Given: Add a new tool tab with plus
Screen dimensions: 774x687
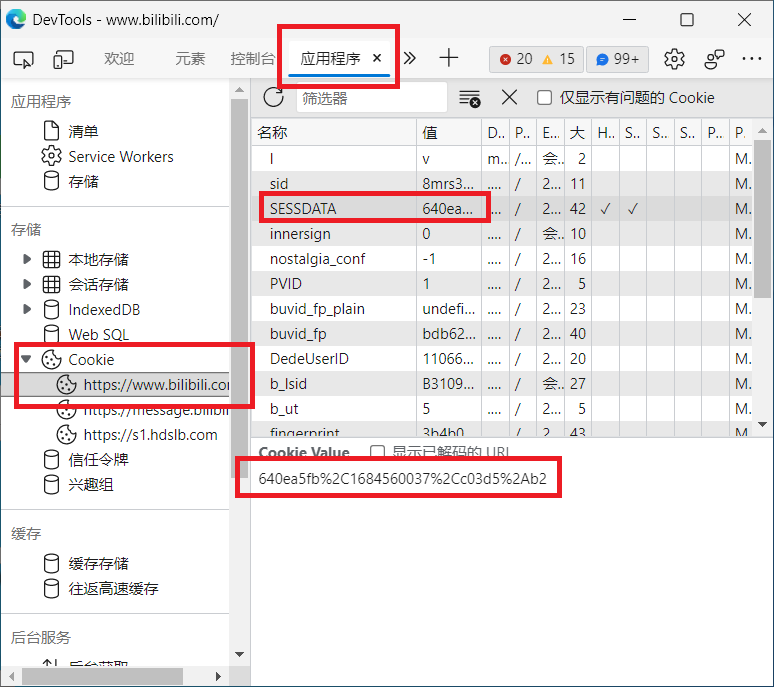Looking at the screenshot, I should (449, 58).
